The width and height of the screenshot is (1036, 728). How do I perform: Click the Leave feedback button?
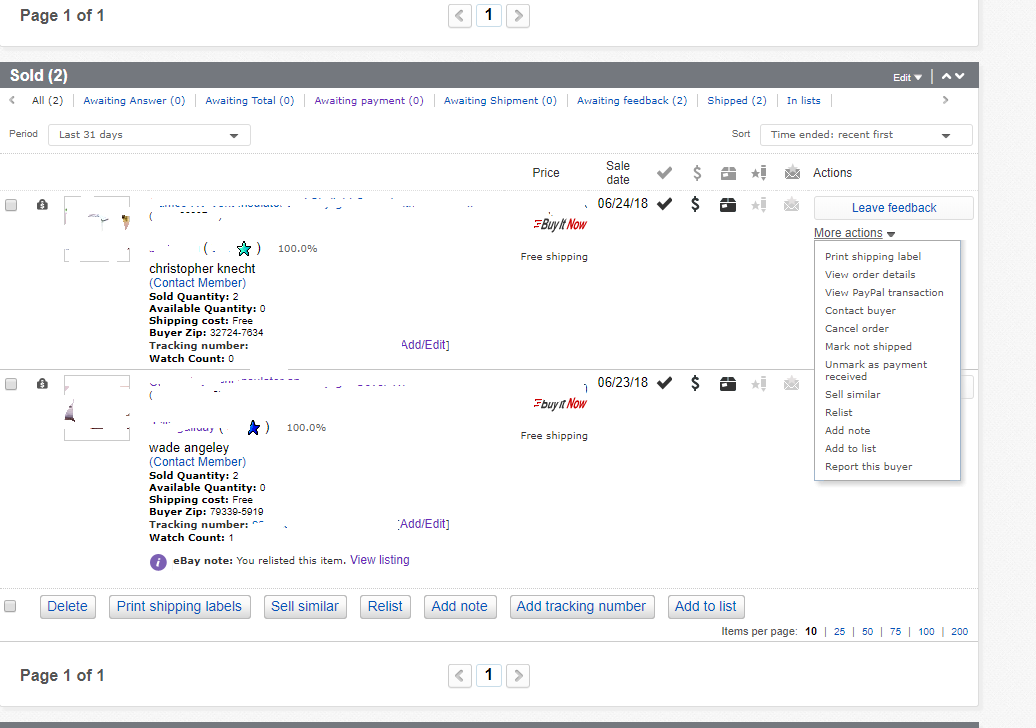click(893, 208)
